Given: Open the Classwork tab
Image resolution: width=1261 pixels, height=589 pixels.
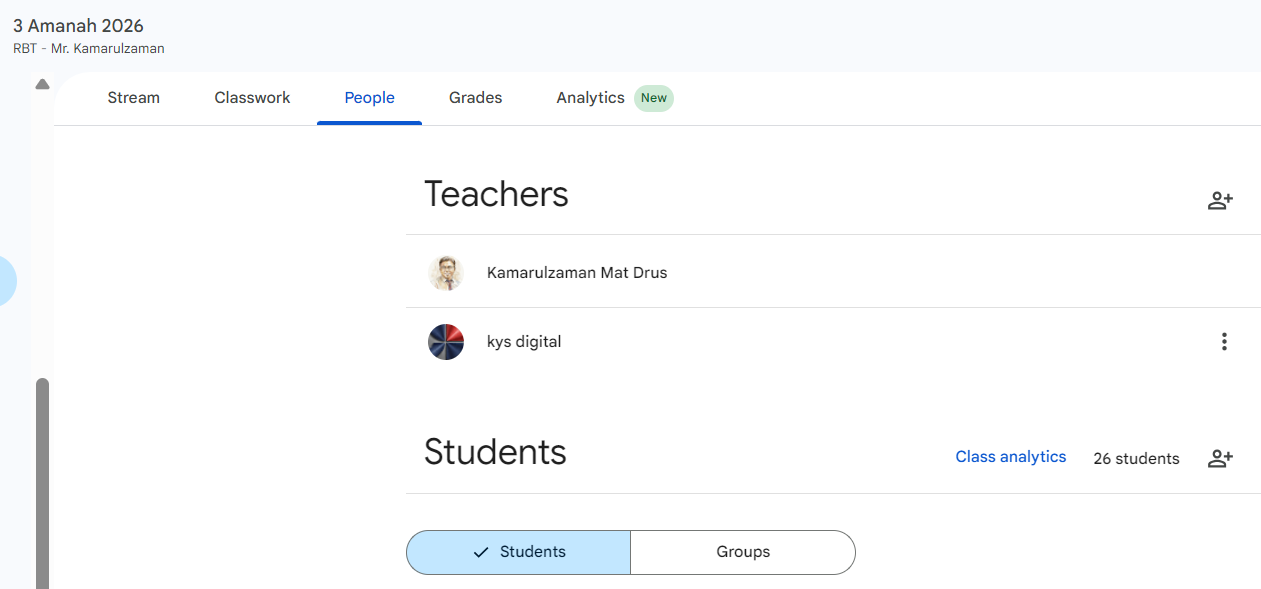Looking at the screenshot, I should click(x=252, y=97).
